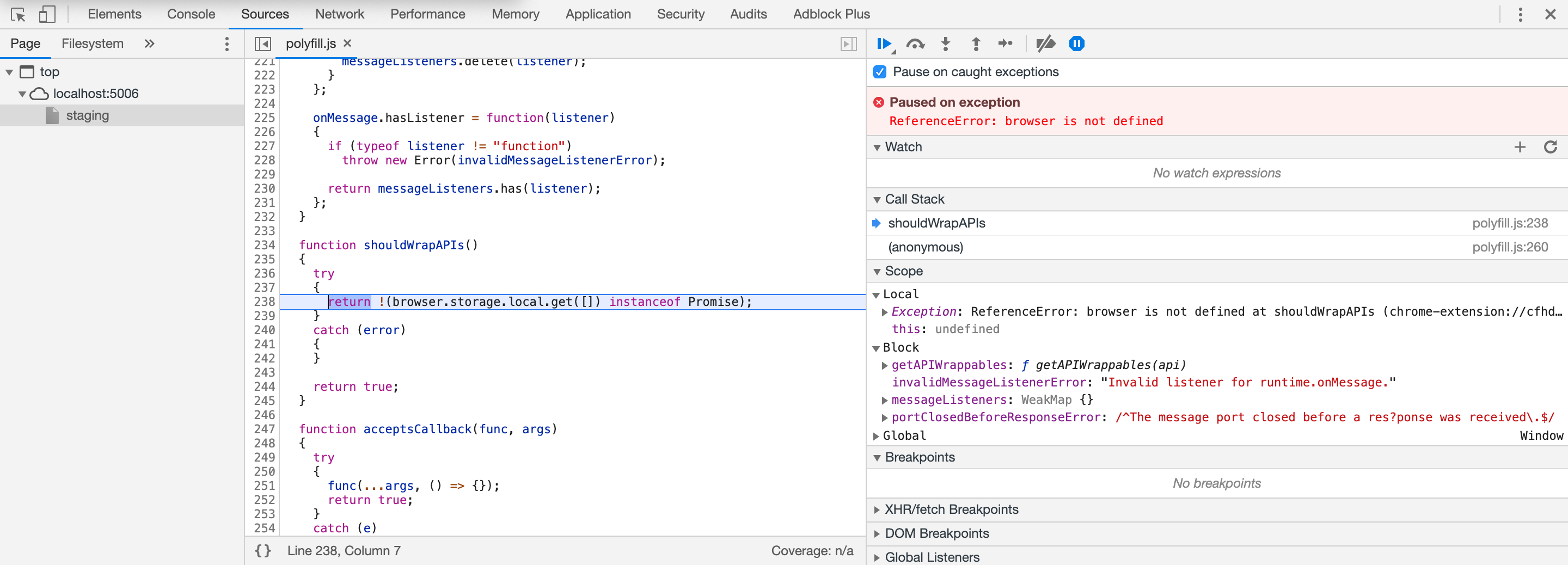Open DevTools customize three-dot menu
The height and width of the screenshot is (565, 1568).
[x=1520, y=14]
